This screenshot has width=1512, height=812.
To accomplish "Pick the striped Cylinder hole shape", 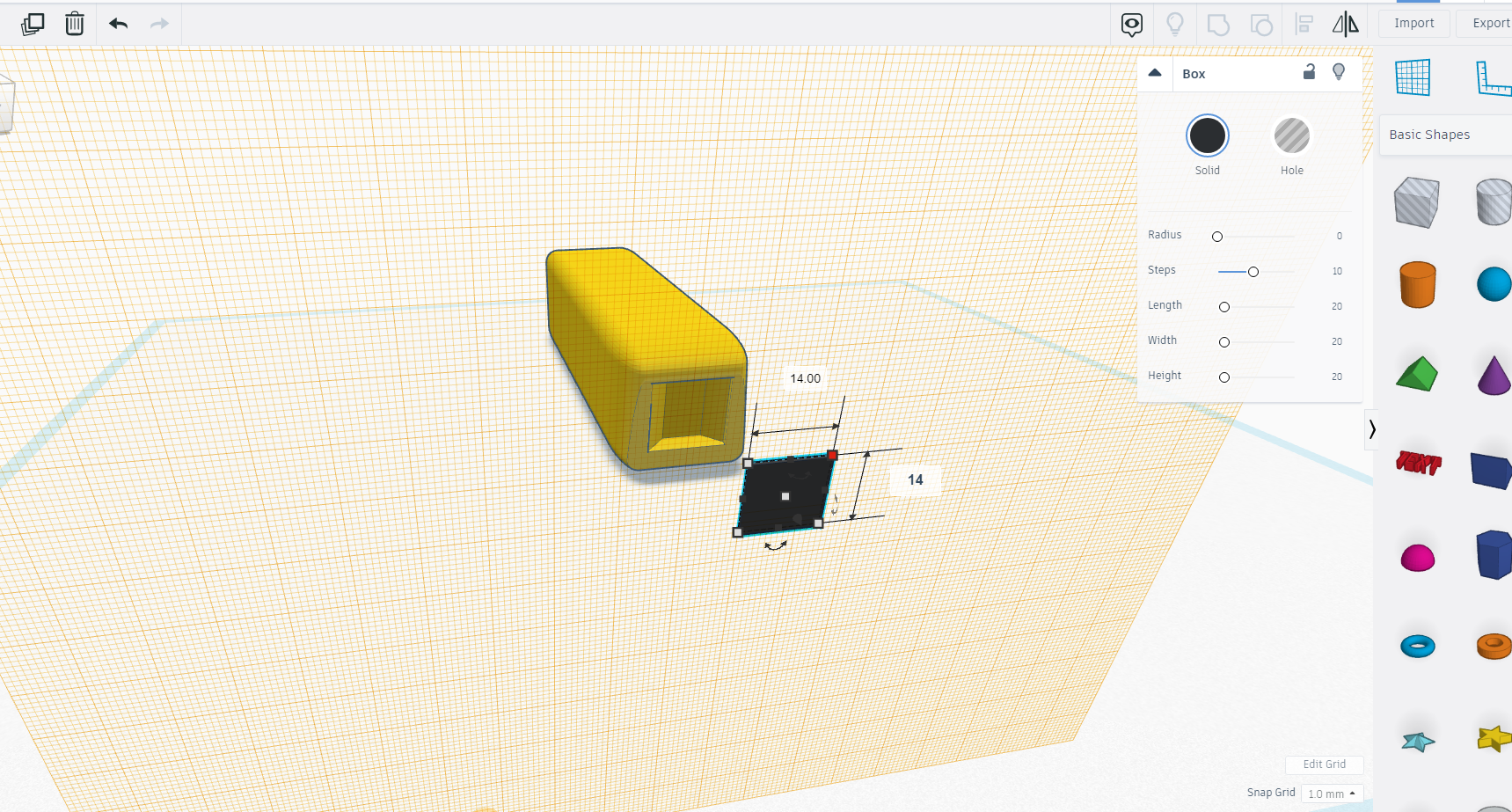I will [1494, 201].
